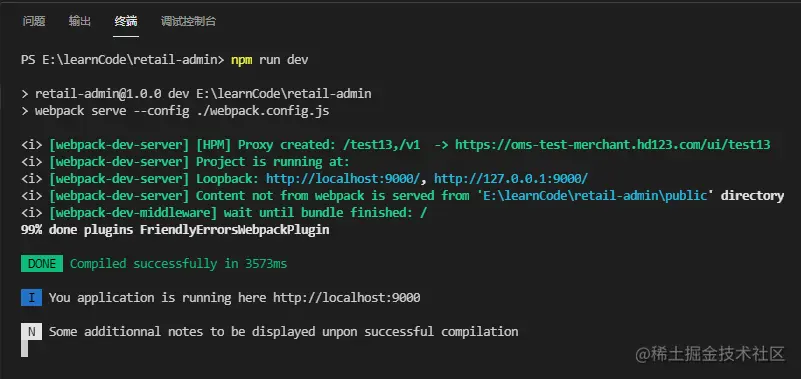Viewport: 801px width, 379px height.
Task: Open the 输出 tab
Action: pyautogui.click(x=80, y=21)
